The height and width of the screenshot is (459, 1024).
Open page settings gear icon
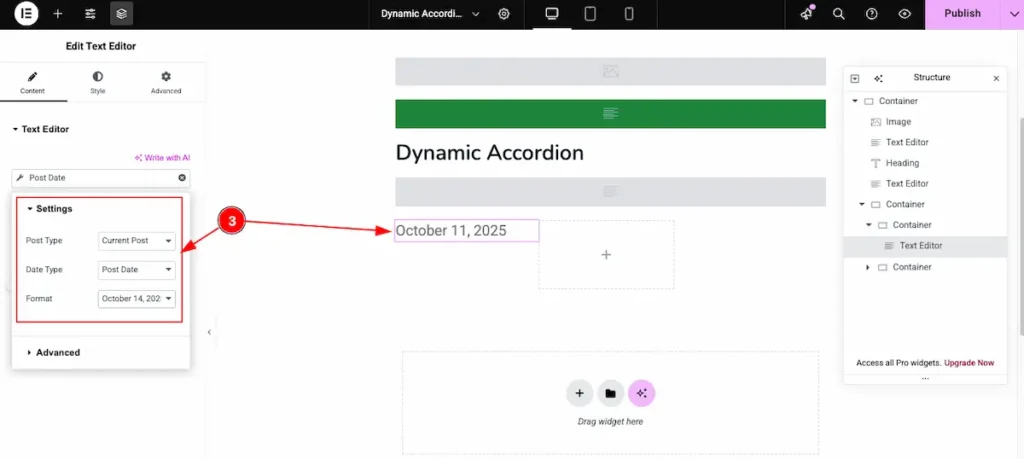504,14
